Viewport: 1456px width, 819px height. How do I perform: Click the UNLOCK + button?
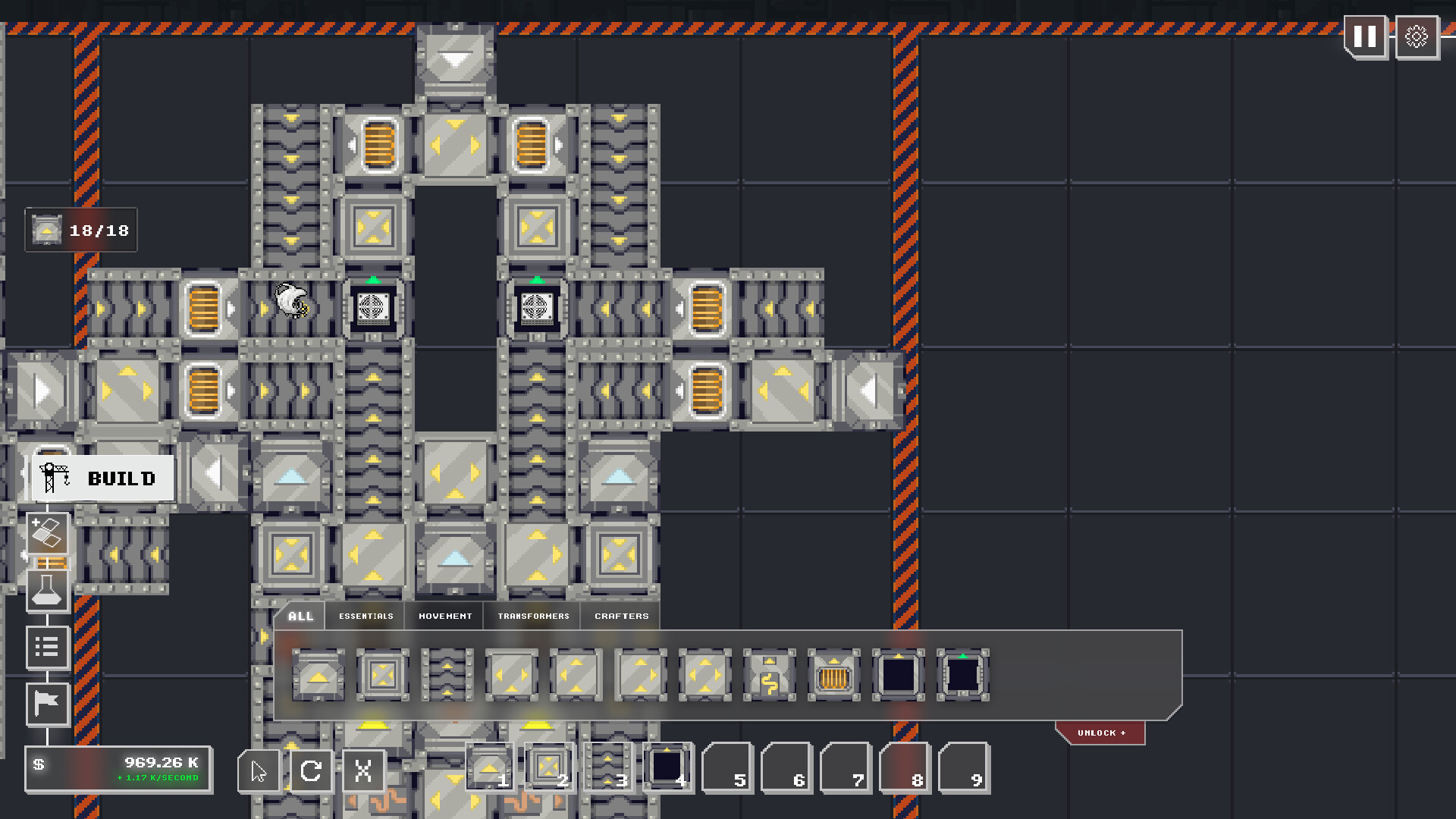1100,733
